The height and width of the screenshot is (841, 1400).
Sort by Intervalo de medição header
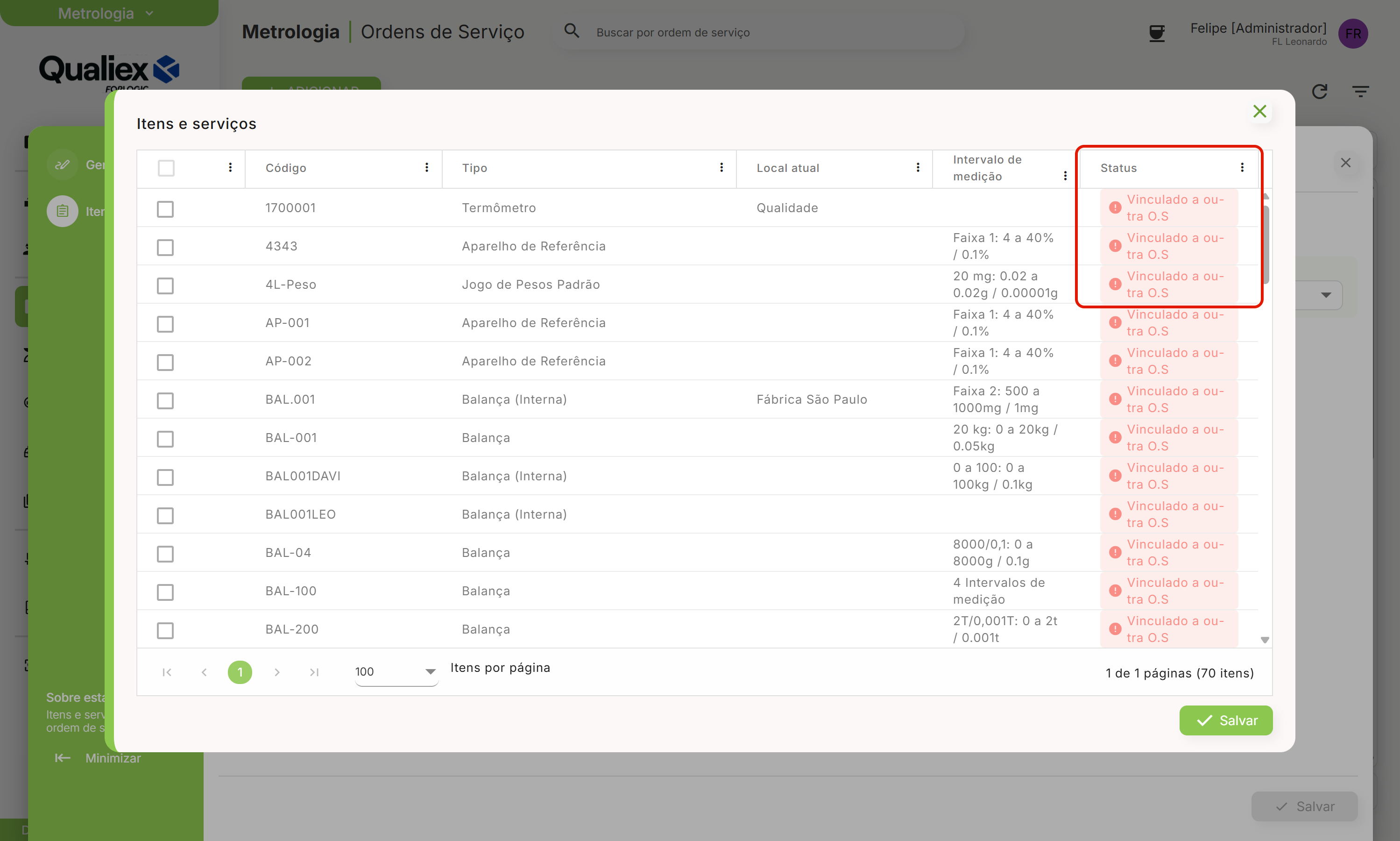pos(987,168)
